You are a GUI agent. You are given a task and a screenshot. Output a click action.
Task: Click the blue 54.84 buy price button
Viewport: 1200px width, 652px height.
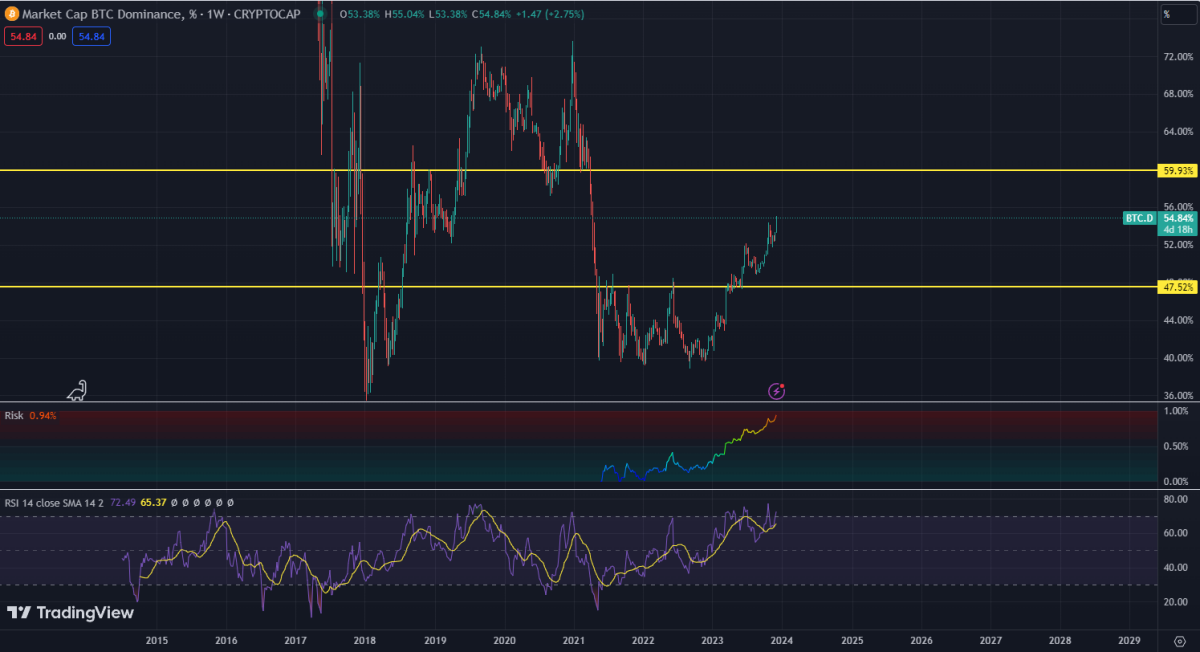[x=90, y=35]
